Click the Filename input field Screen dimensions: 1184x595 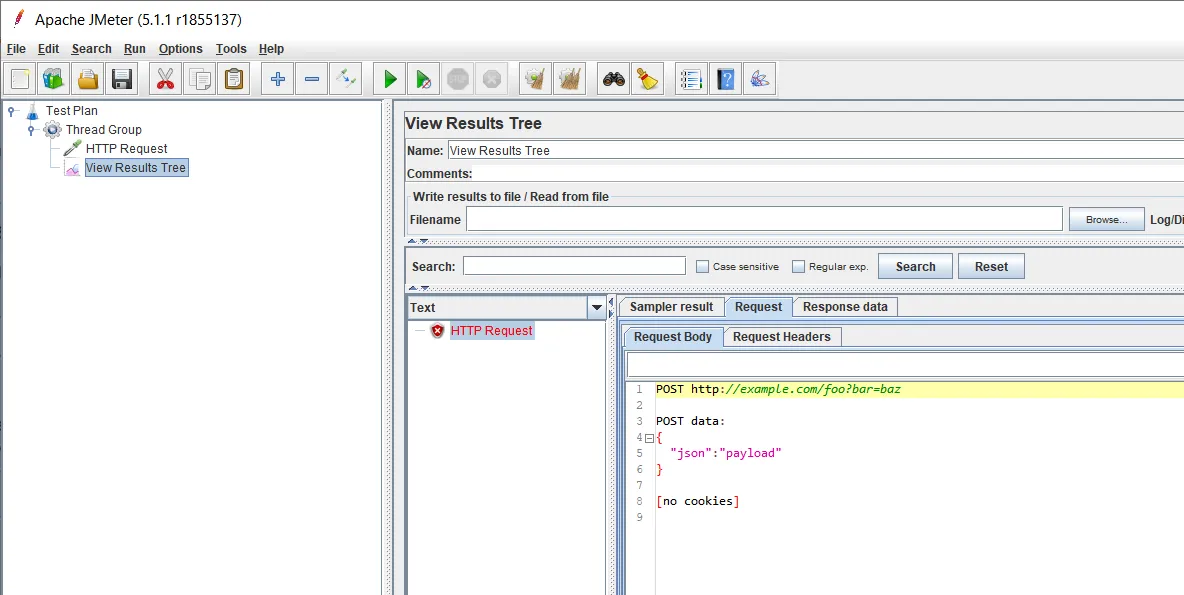pyautogui.click(x=763, y=220)
